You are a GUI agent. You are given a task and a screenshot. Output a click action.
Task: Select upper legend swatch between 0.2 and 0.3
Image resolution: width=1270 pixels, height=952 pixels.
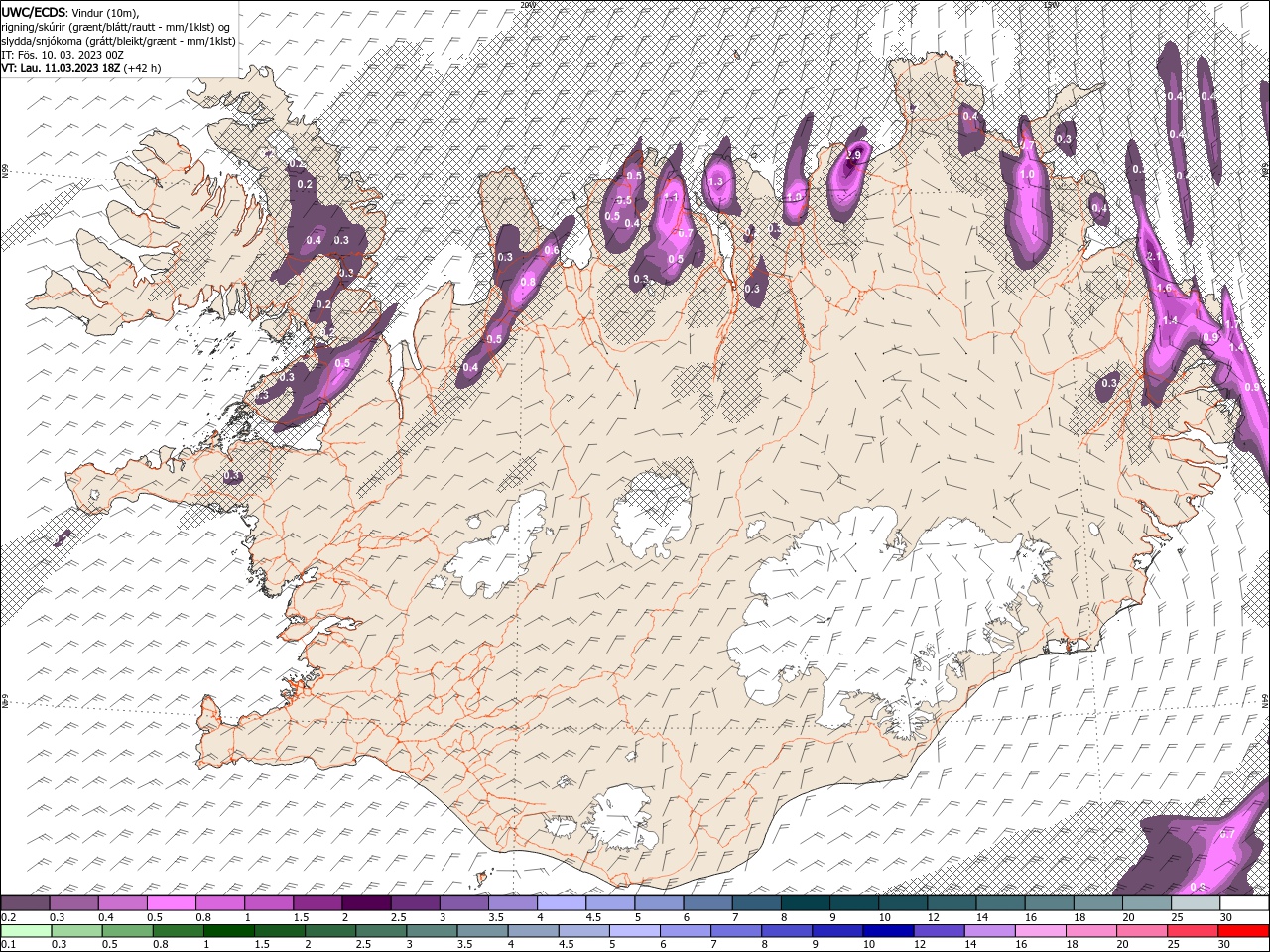tap(25, 903)
